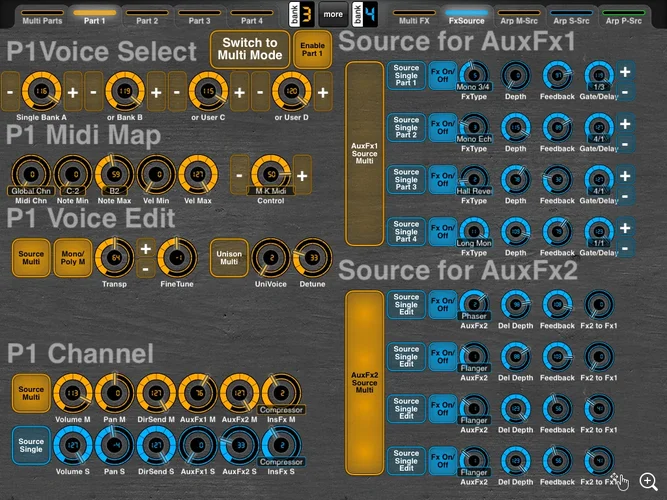This screenshot has width=667, height=500.
Task: Click the AuxFx1 M knob
Action: click(x=198, y=393)
